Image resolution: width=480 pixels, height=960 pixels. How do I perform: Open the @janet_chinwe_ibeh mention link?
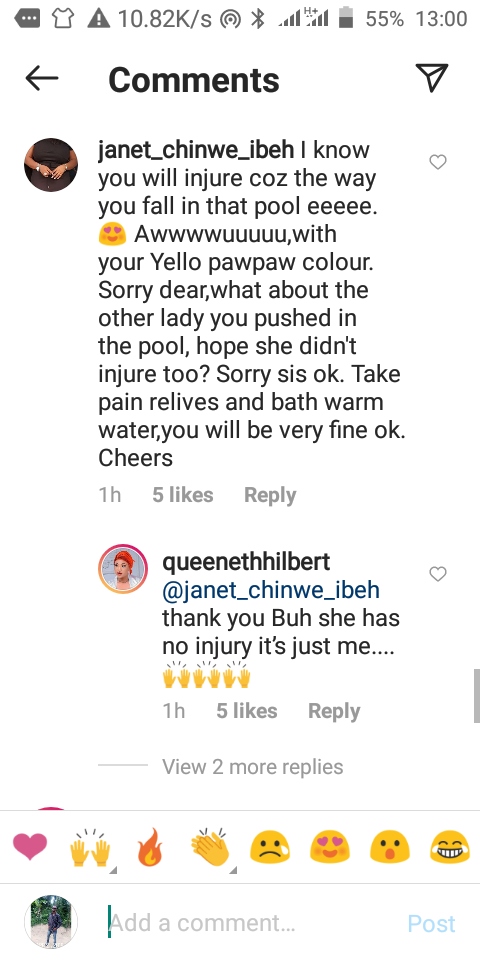tap(271, 590)
